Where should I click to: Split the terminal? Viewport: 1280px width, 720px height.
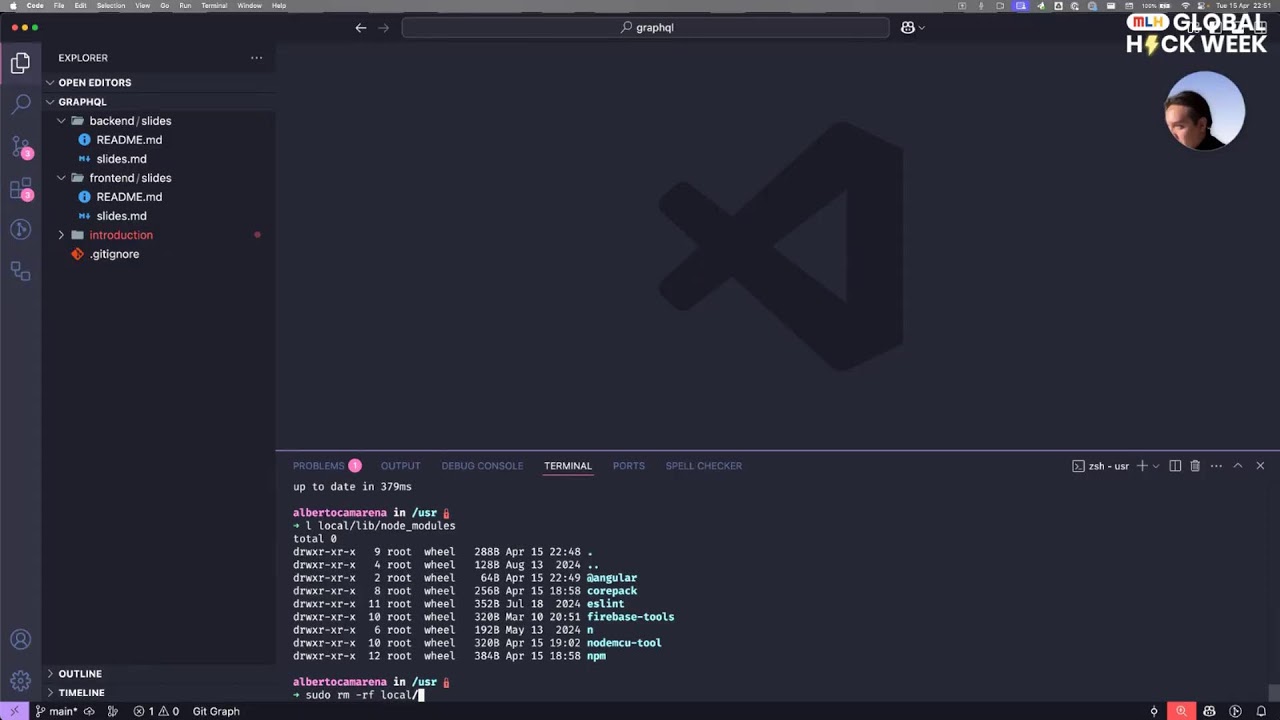(1175, 466)
